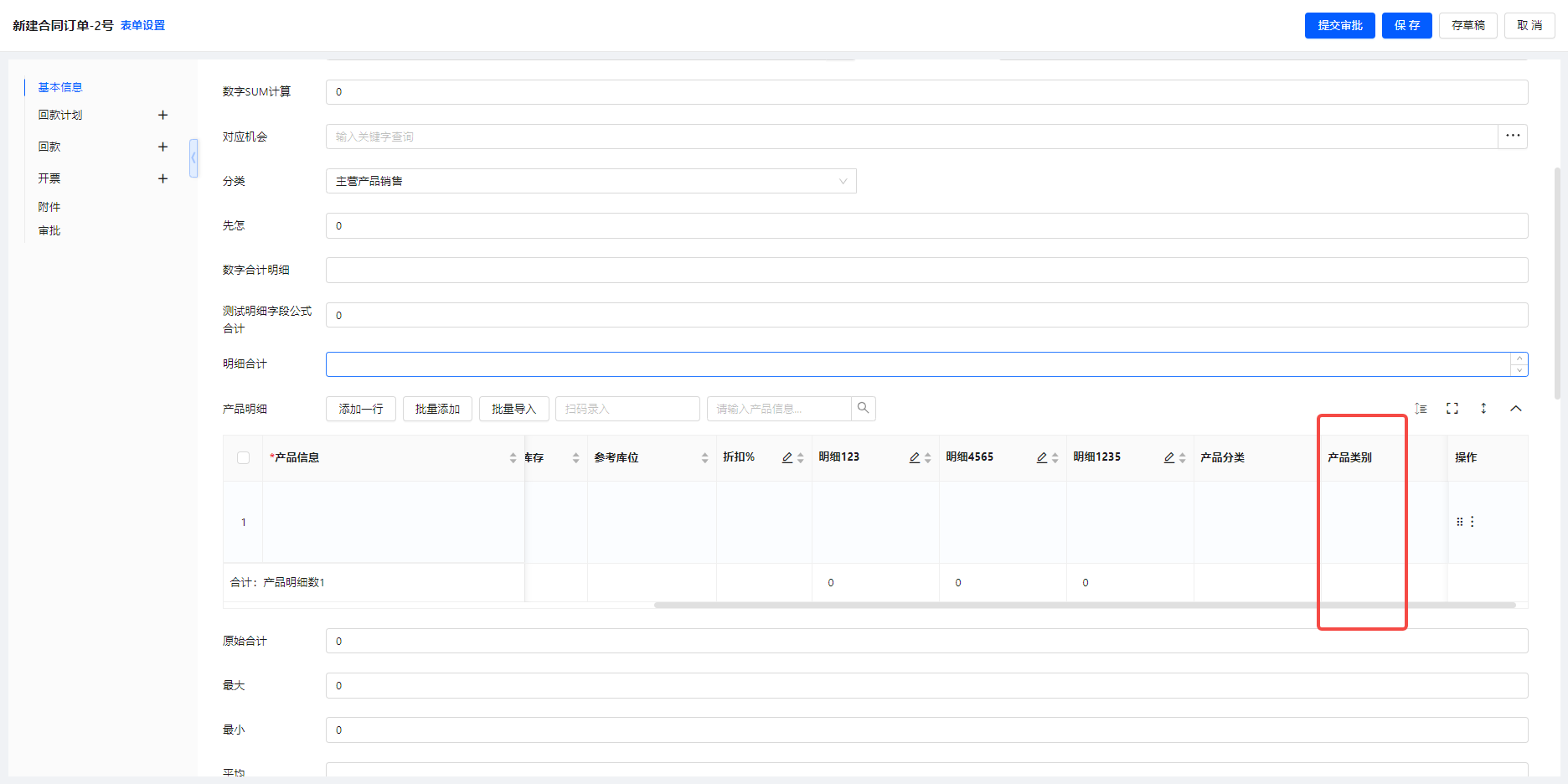Expand product table to fullscreen
The width and height of the screenshot is (1568, 784).
coord(1452,409)
